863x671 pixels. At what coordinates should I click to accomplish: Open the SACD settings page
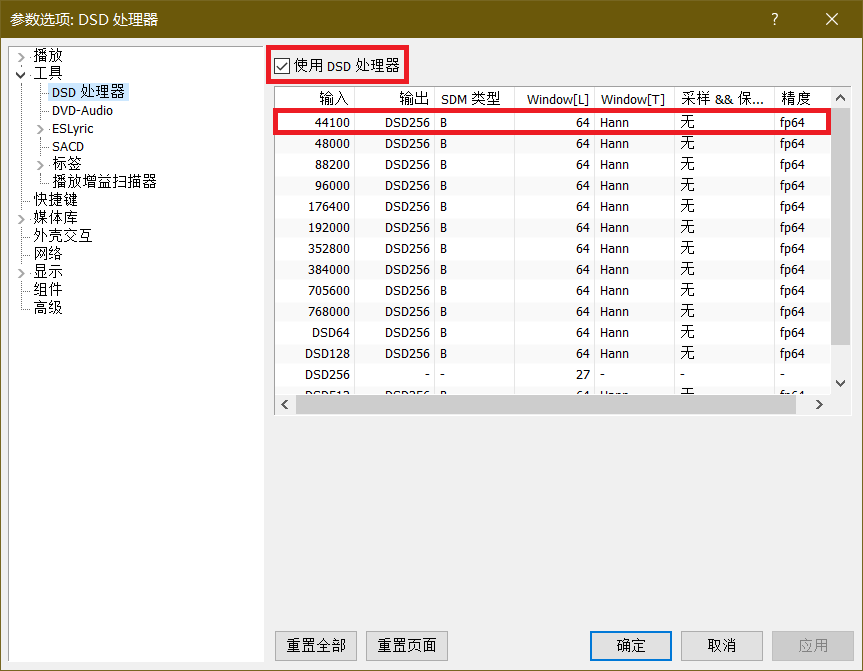(x=68, y=146)
